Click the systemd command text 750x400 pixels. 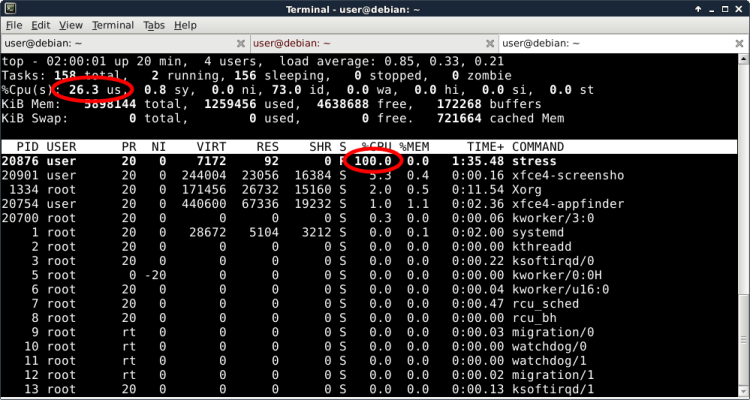[538, 233]
